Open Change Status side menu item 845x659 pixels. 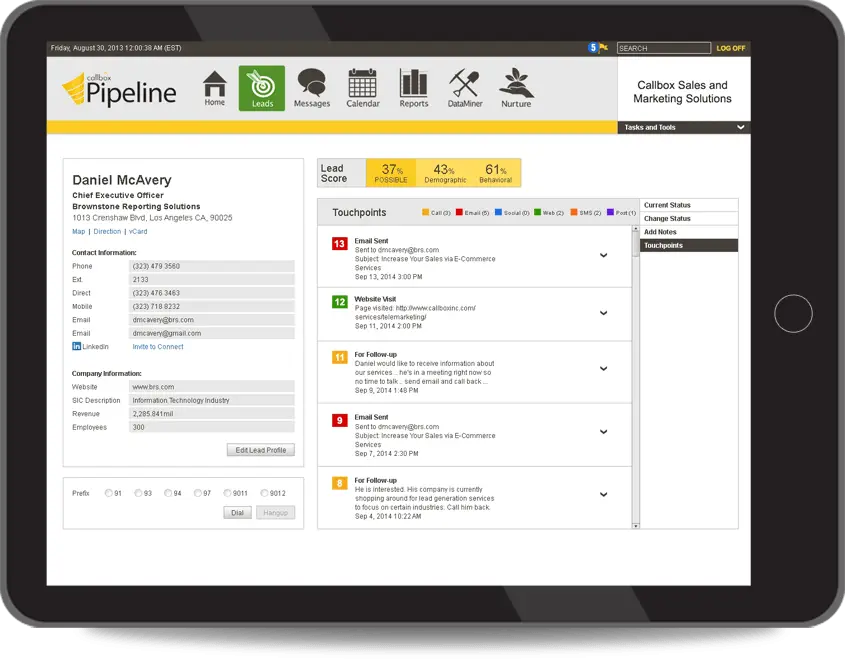[689, 219]
